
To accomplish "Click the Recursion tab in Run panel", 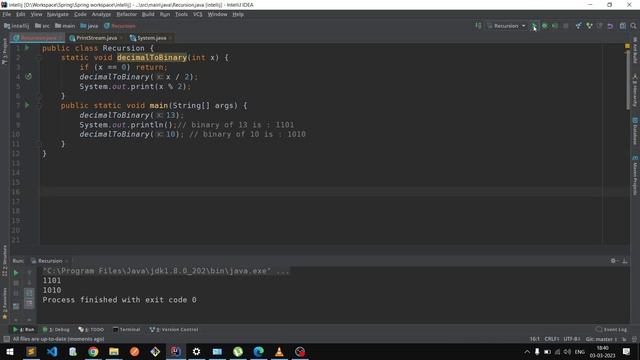I will pyautogui.click(x=49, y=261).
